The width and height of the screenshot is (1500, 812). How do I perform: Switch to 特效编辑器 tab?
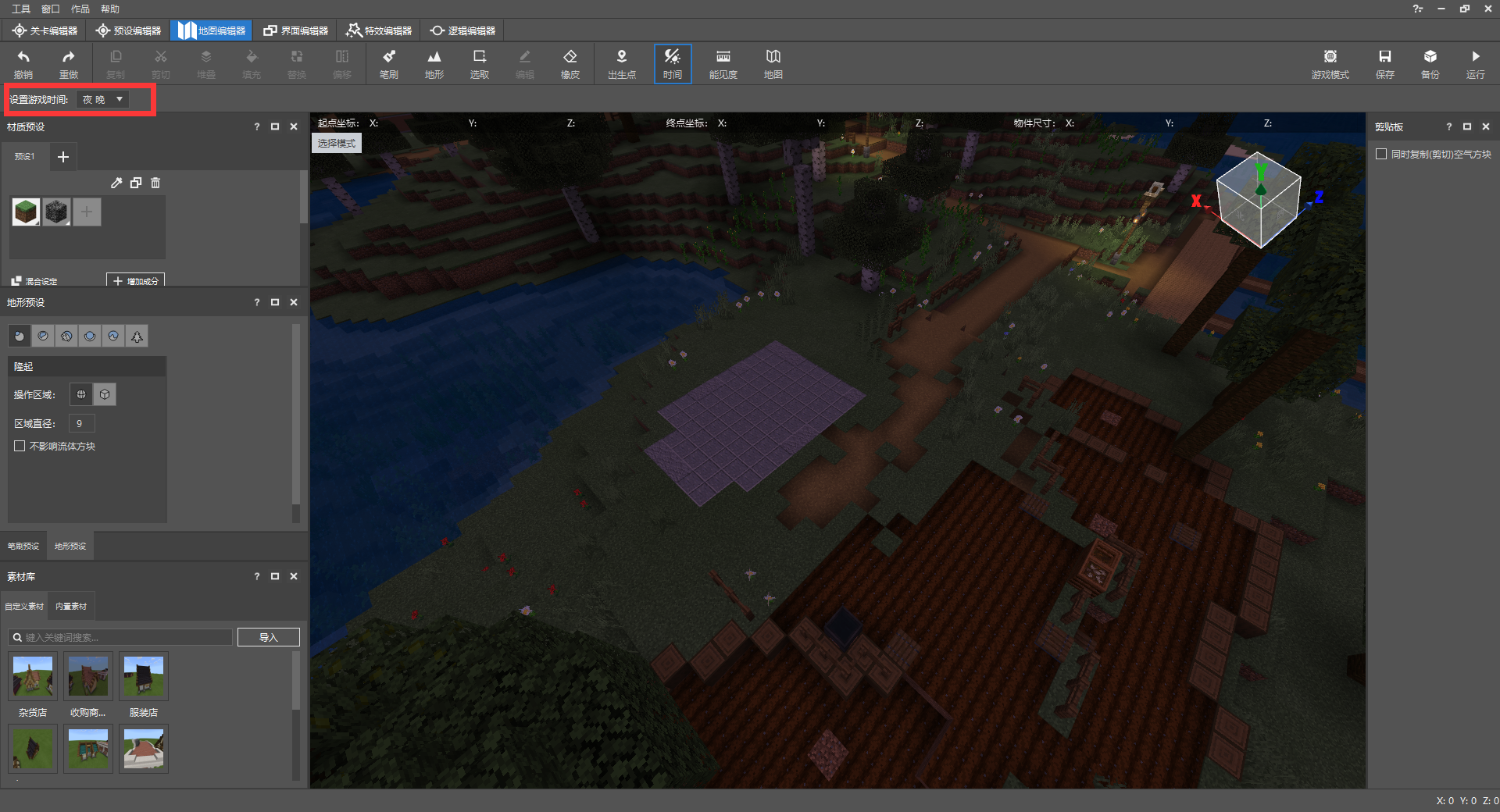click(x=379, y=30)
